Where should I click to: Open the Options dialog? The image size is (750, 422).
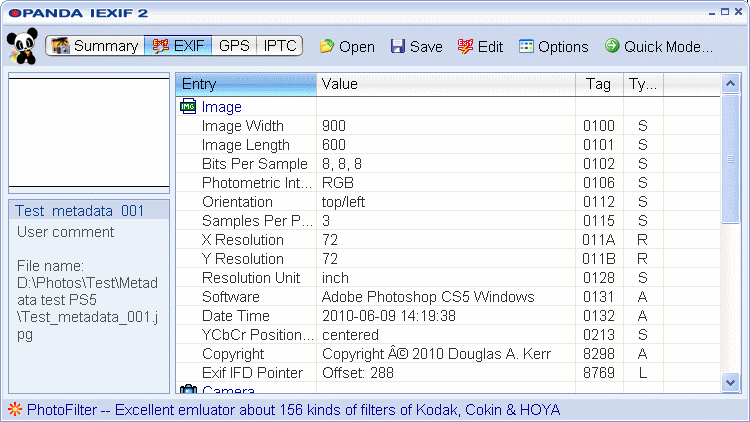(x=553, y=46)
